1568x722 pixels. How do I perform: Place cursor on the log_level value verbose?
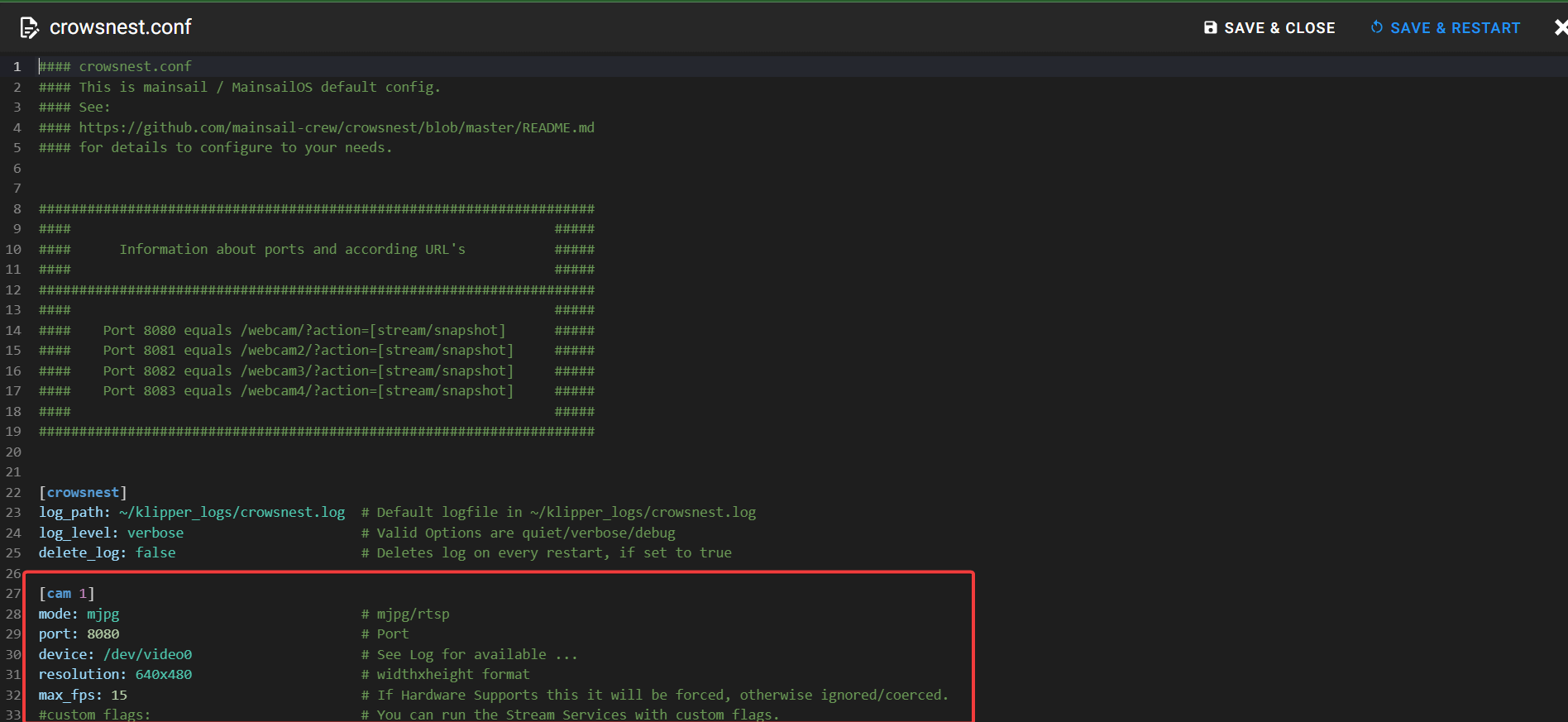[x=155, y=533]
